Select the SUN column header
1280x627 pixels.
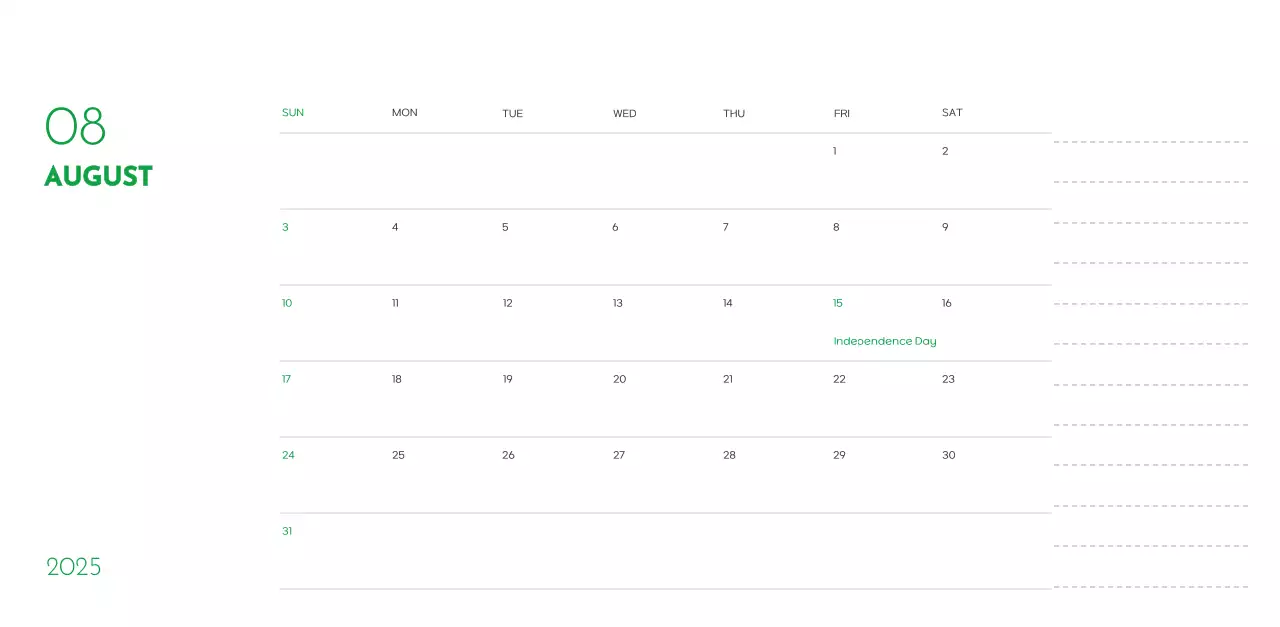pyautogui.click(x=292, y=112)
